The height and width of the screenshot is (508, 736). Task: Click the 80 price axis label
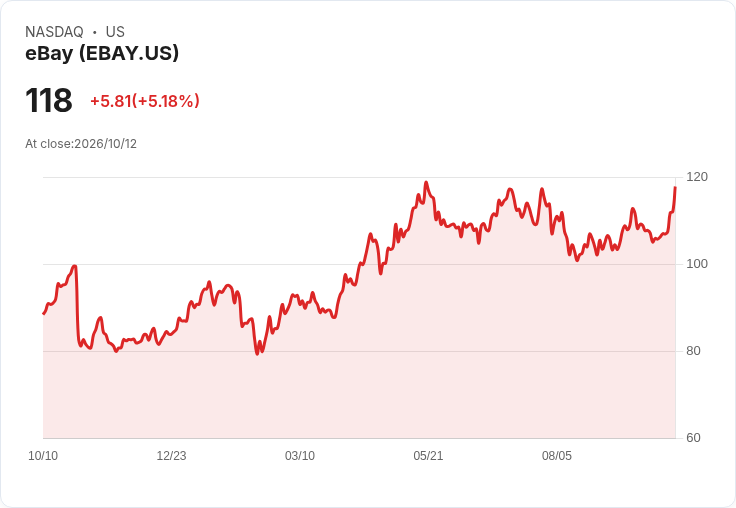693,351
